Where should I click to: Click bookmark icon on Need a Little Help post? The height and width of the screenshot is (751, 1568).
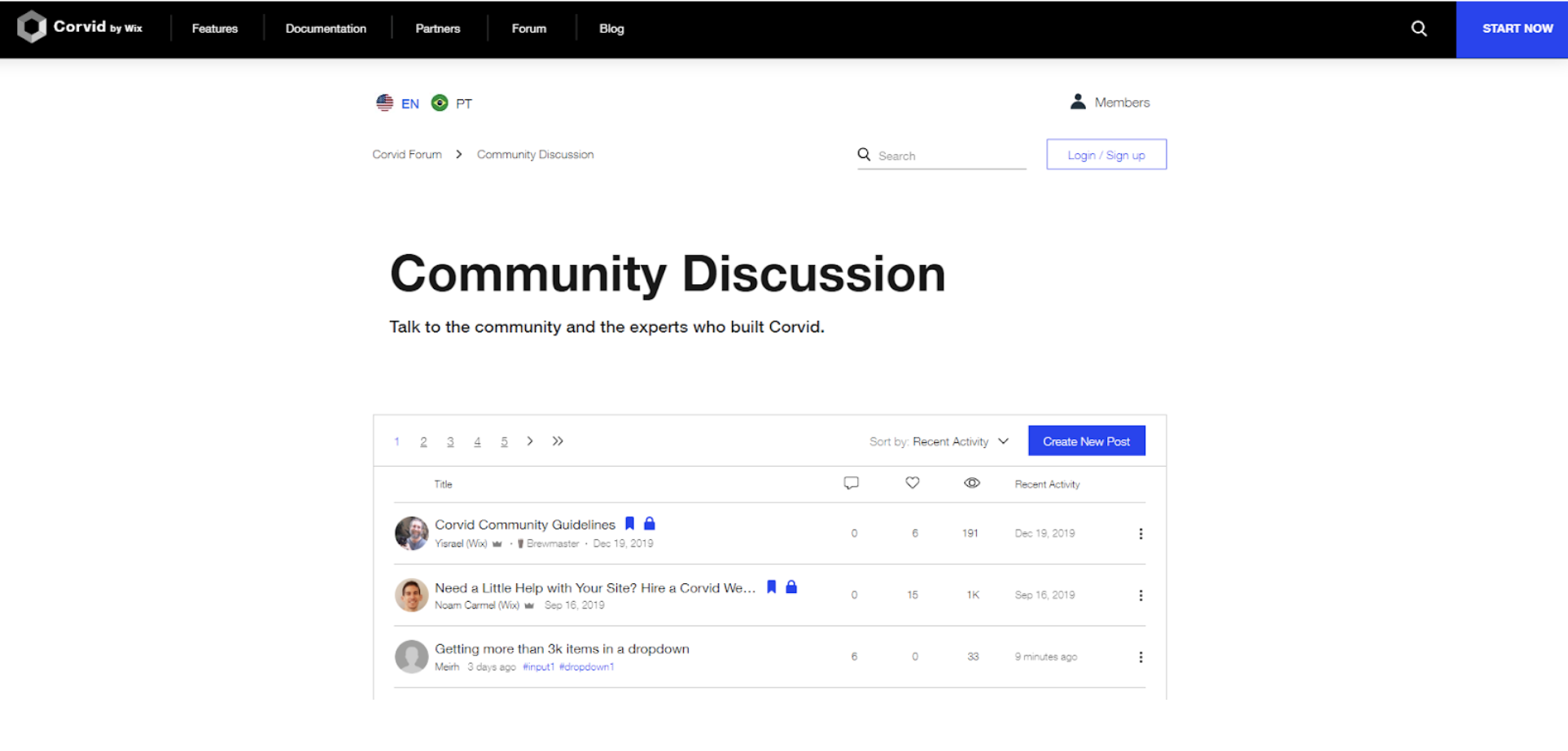(x=772, y=586)
